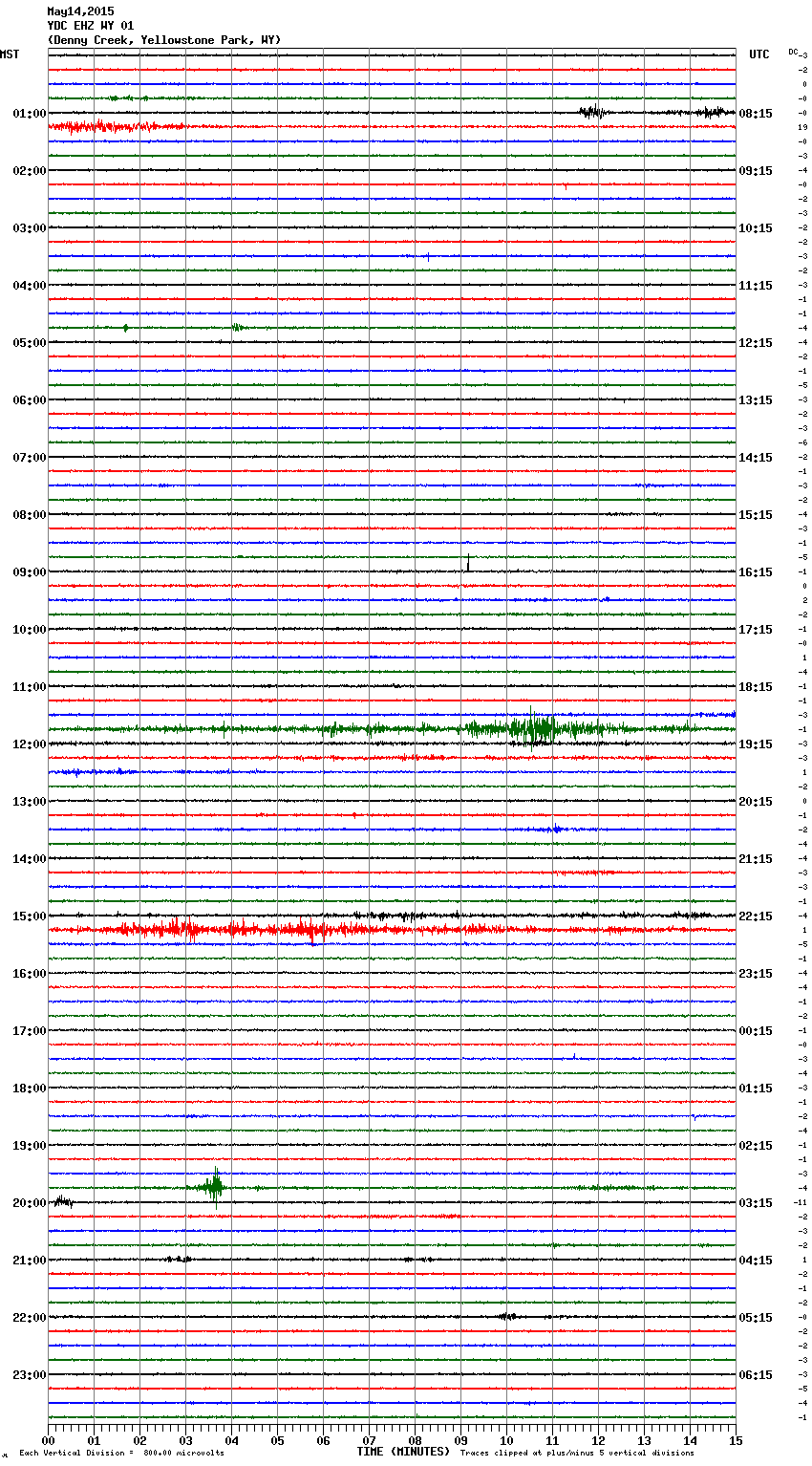The height and width of the screenshot is (1466, 812).
Task: Click the Each Vertical Division 800.00 microvolts note
Action: [x=121, y=1453]
